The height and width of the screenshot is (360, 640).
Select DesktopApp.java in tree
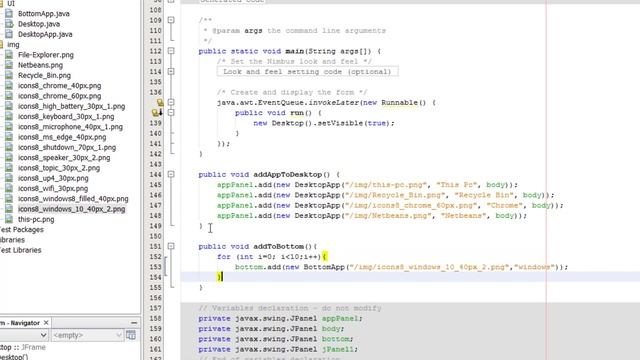click(45, 34)
